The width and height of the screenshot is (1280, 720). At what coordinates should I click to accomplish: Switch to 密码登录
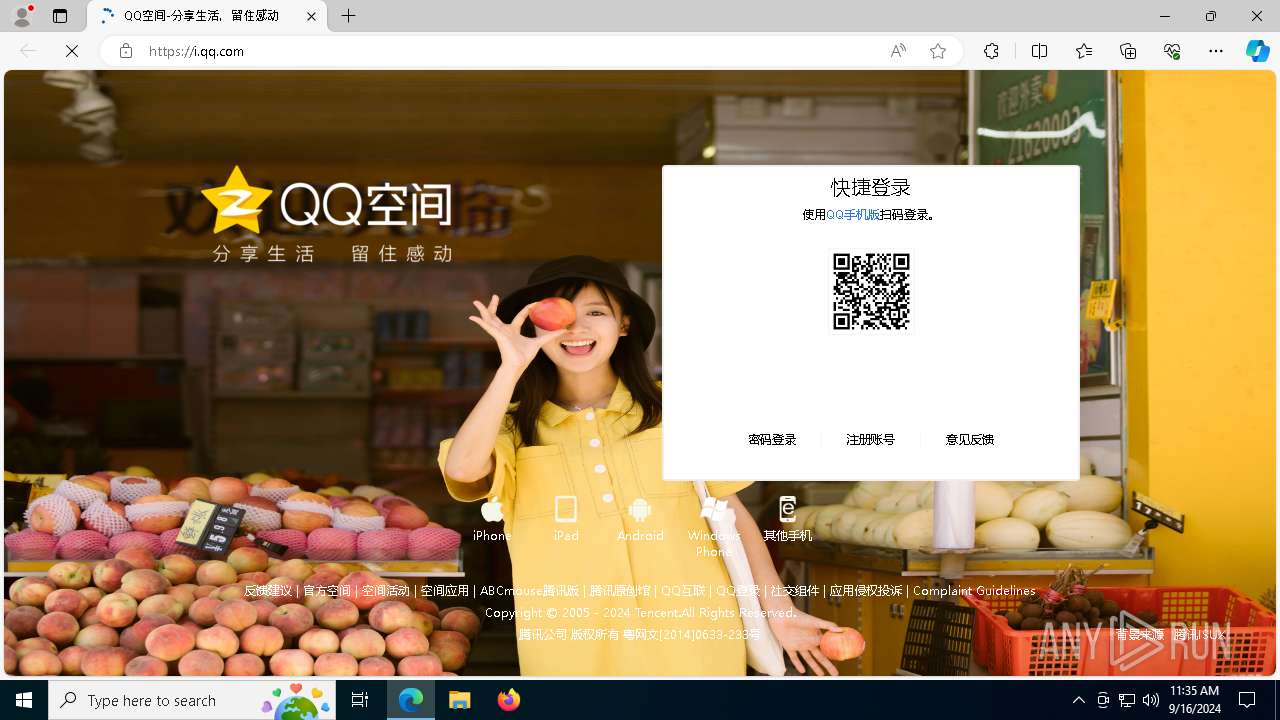772,439
